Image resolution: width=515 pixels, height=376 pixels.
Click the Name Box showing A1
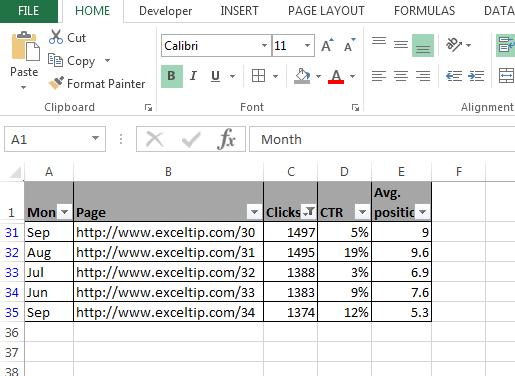click(x=47, y=139)
